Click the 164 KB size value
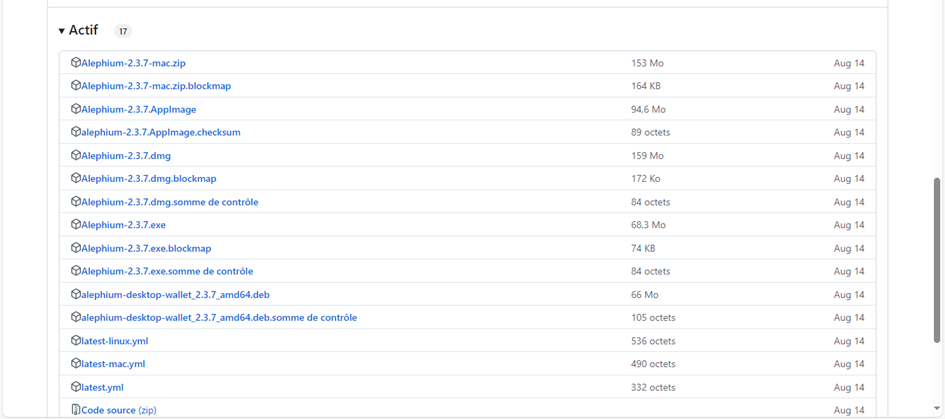945x419 pixels. (646, 86)
